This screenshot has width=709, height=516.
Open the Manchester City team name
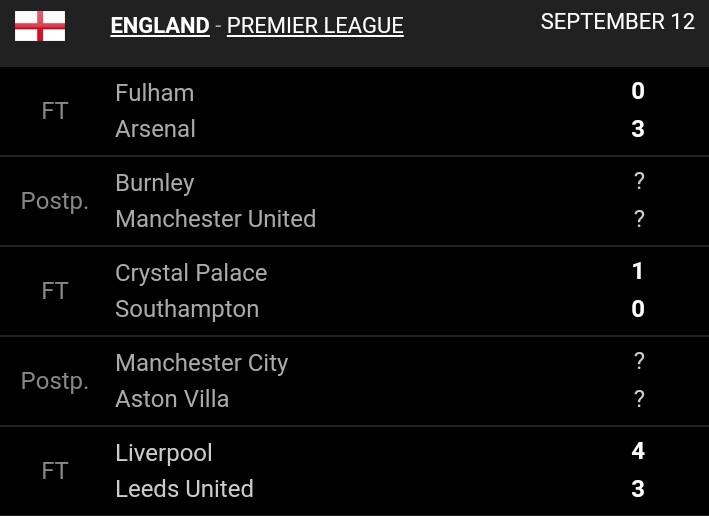tap(202, 364)
